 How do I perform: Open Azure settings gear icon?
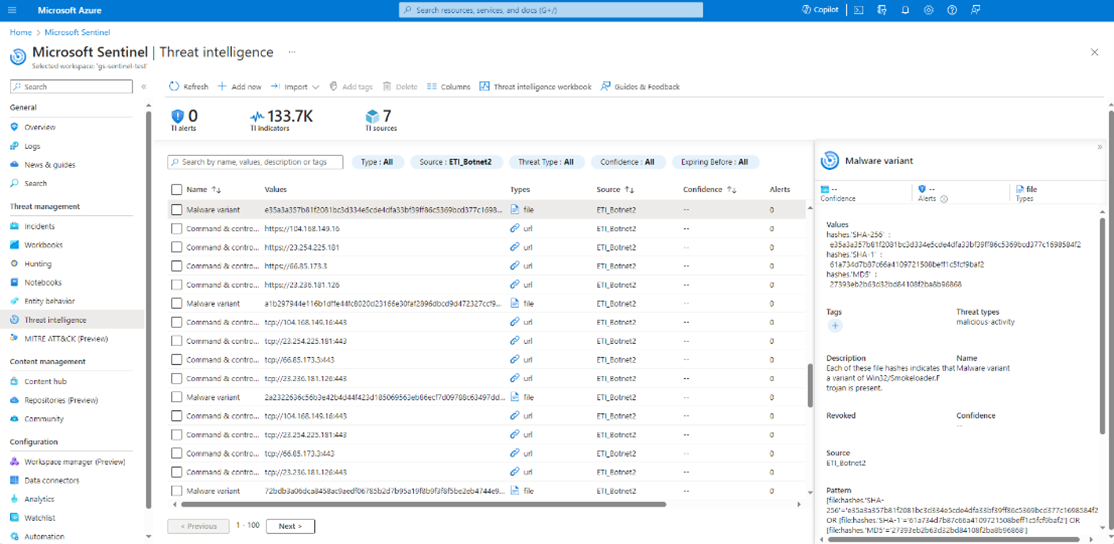pyautogui.click(x=928, y=10)
